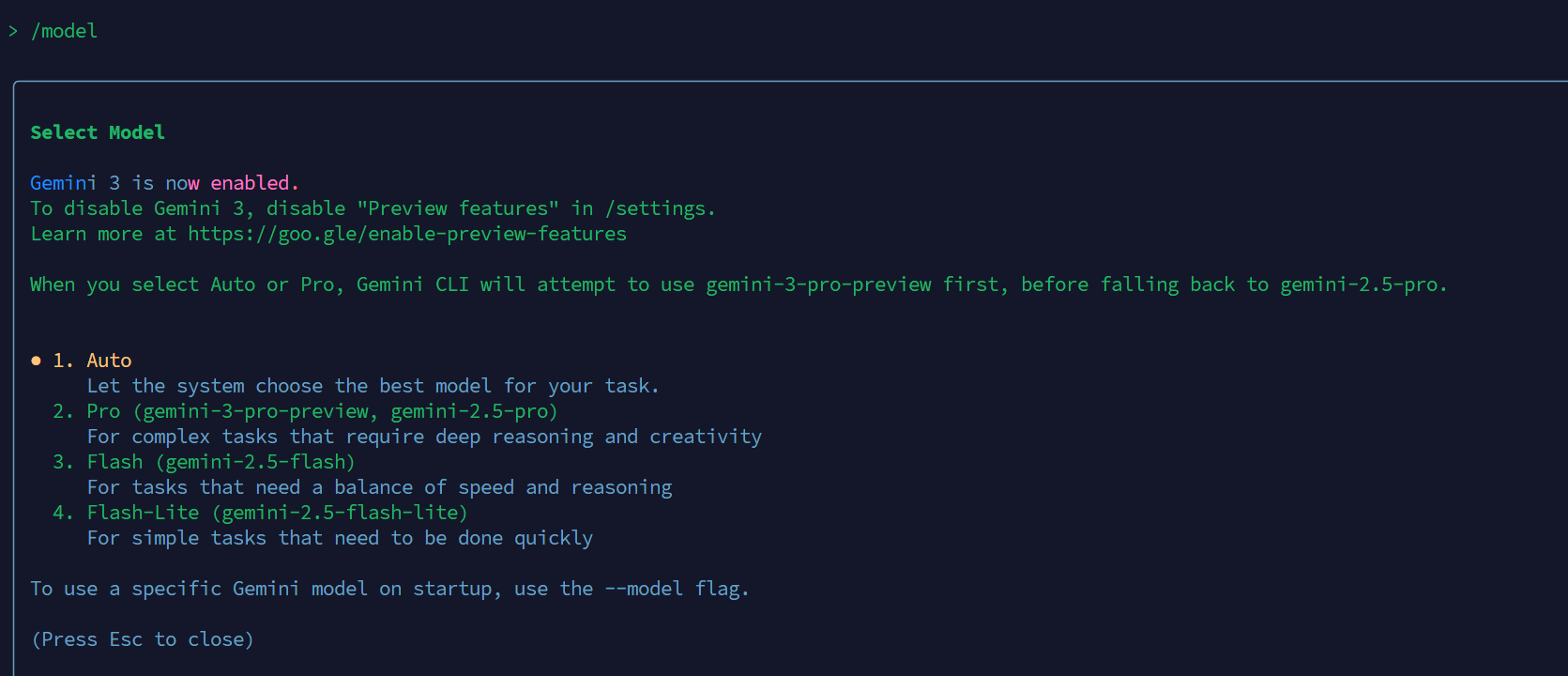This screenshot has width=1568, height=676.
Task: Click the Flash-Lite description about simple tasks
Action: [340, 537]
